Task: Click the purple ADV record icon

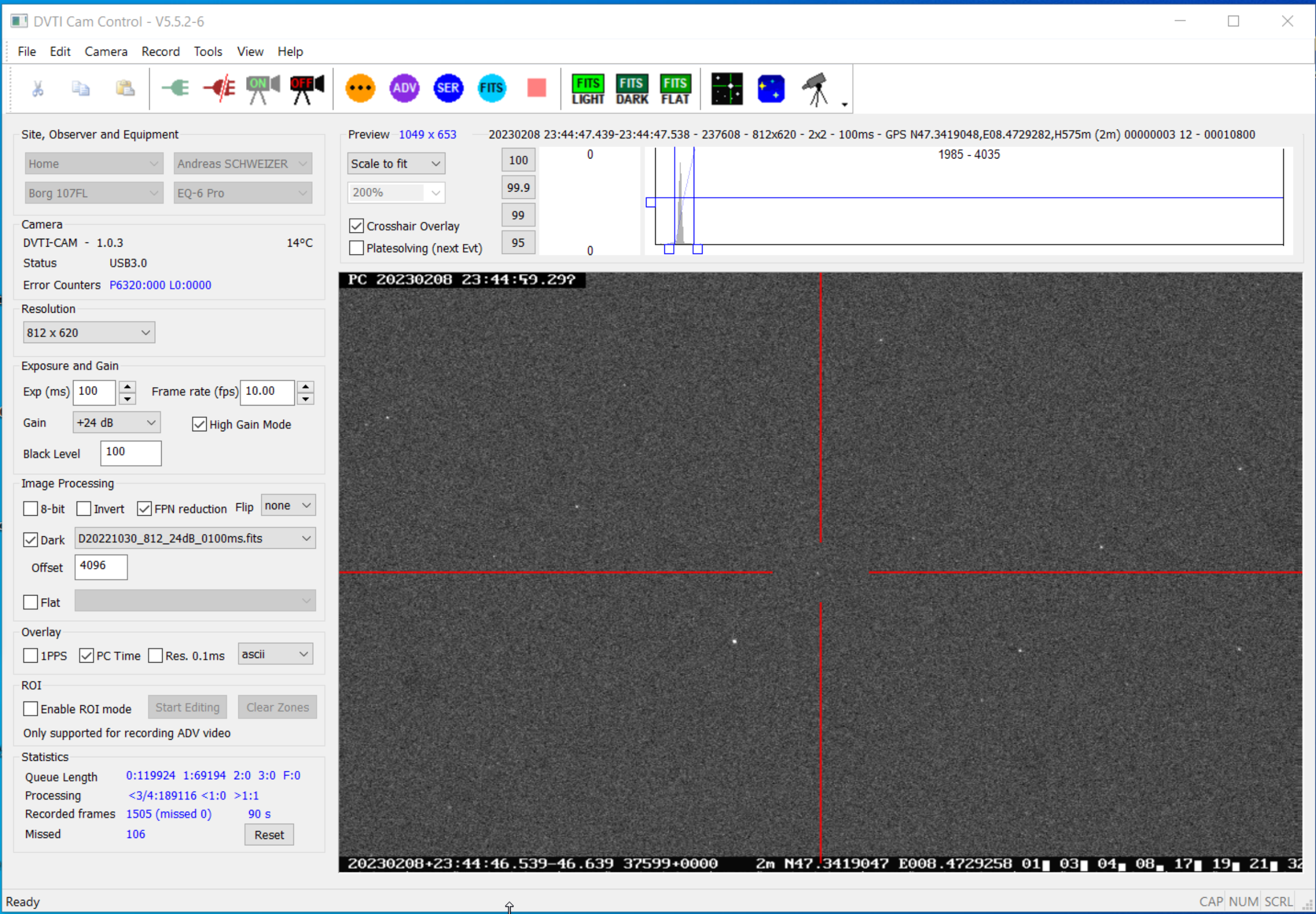Action: (405, 88)
